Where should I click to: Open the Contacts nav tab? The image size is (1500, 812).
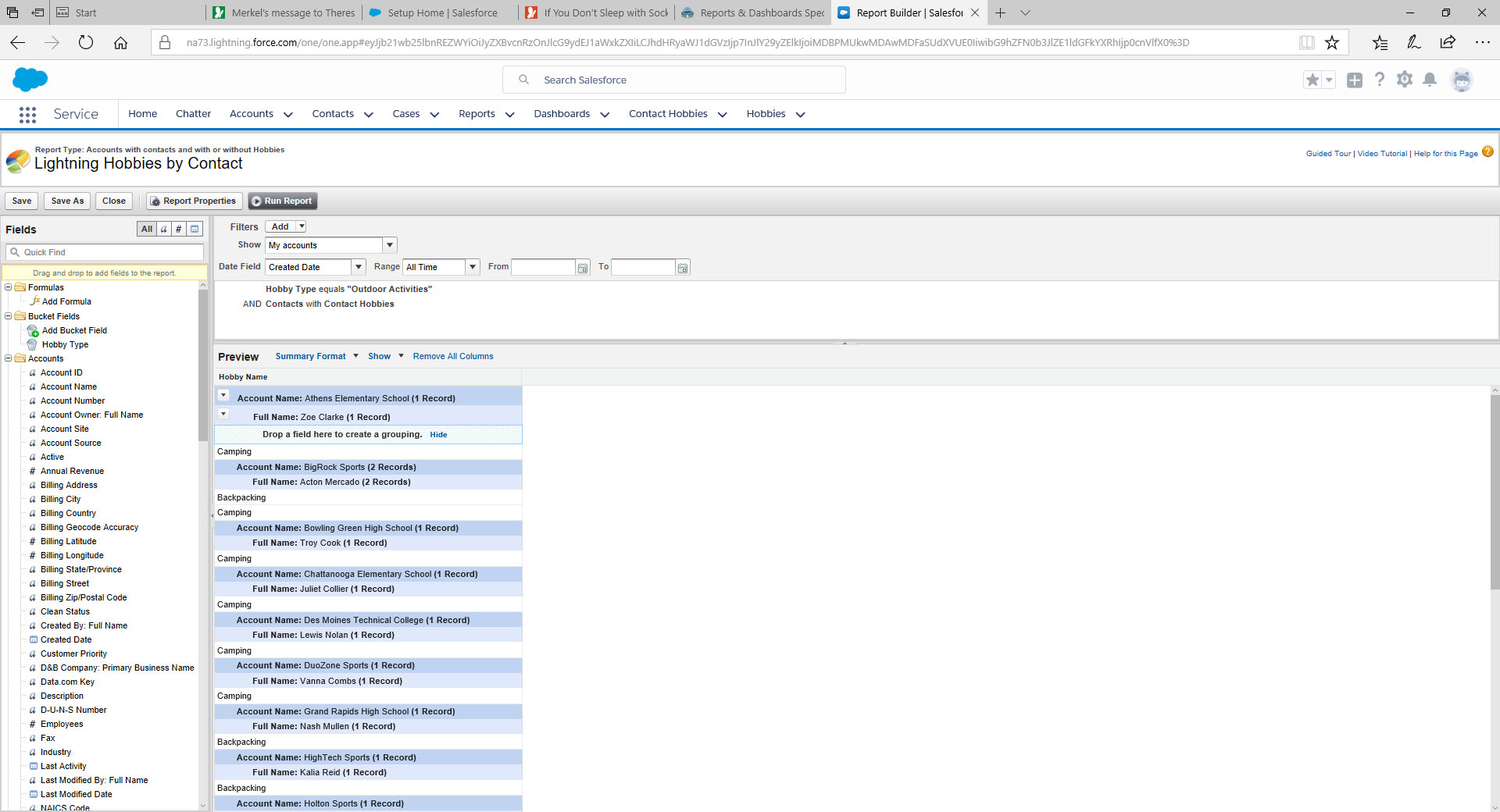(x=333, y=114)
